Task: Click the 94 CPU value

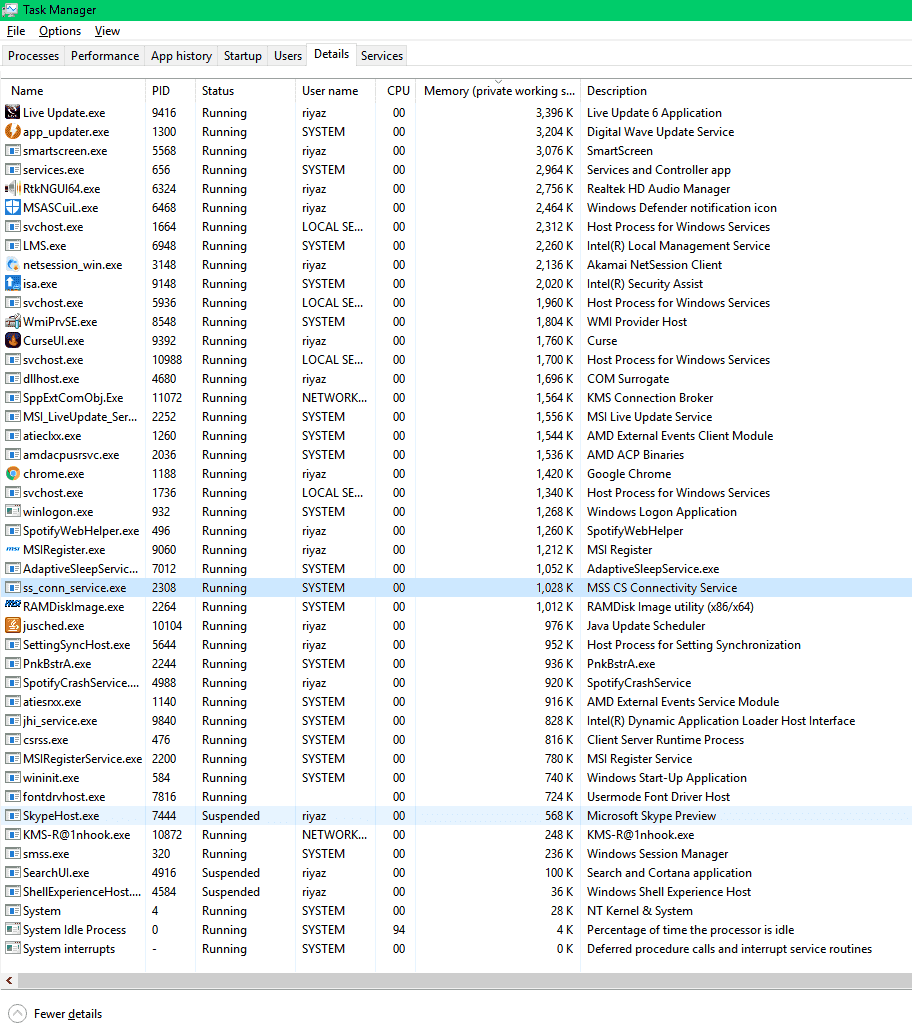Action: tap(399, 929)
